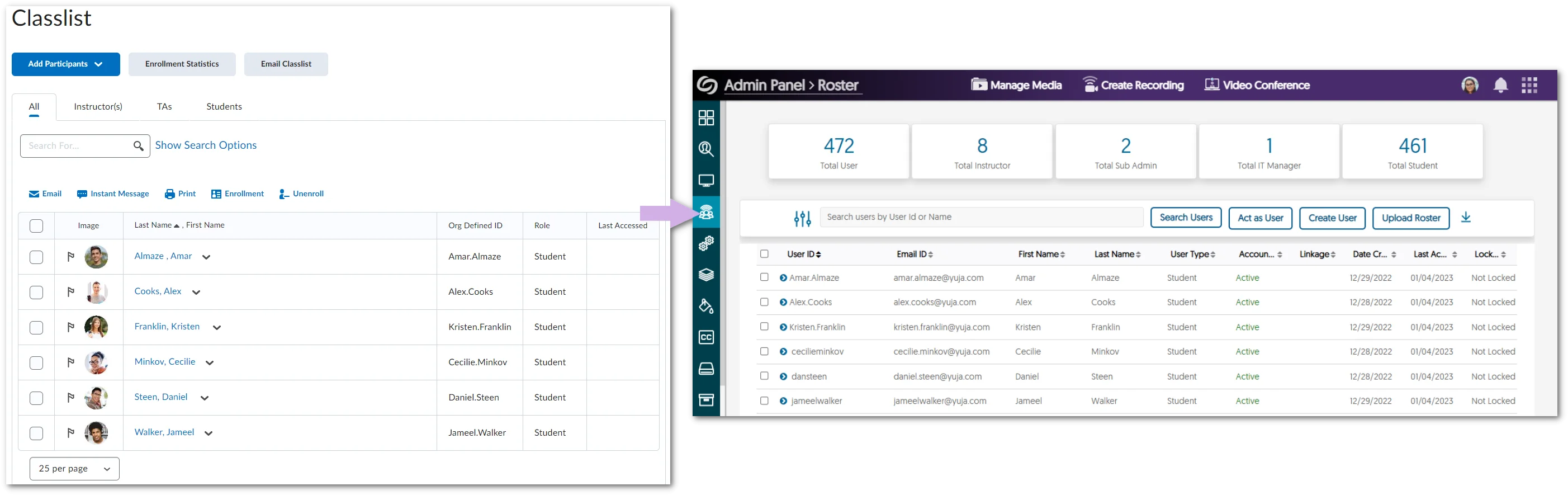The height and width of the screenshot is (495, 1568).
Task: Click the YuJa logo in the header
Action: click(707, 84)
